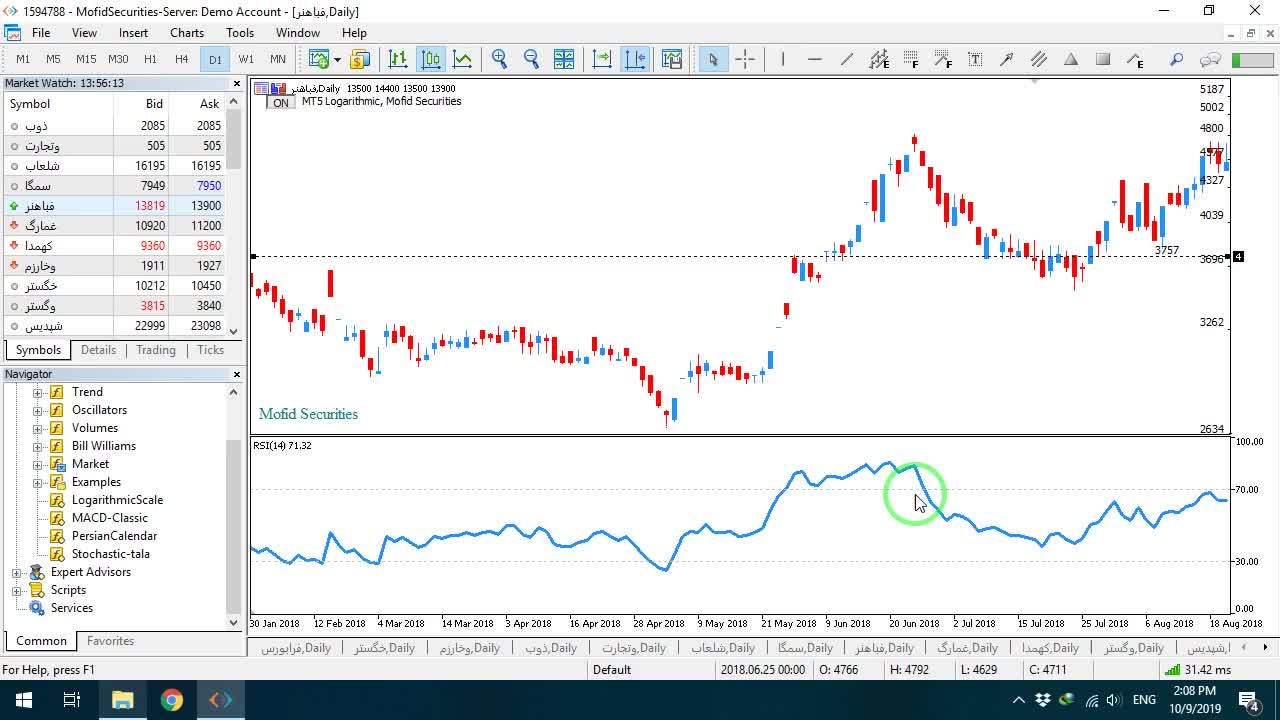Click the Market Watch vertical scrollbar
The image size is (1280, 720).
pyautogui.click(x=234, y=216)
